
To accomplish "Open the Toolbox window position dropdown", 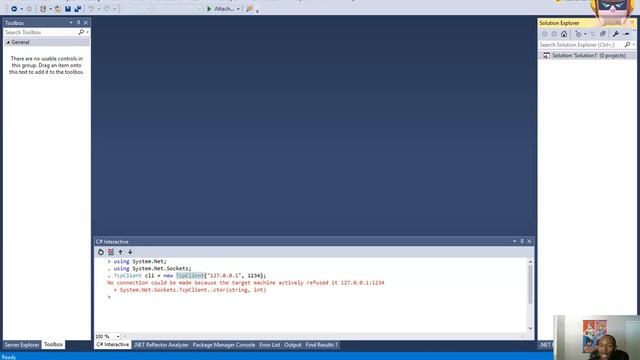I will 71,23.
